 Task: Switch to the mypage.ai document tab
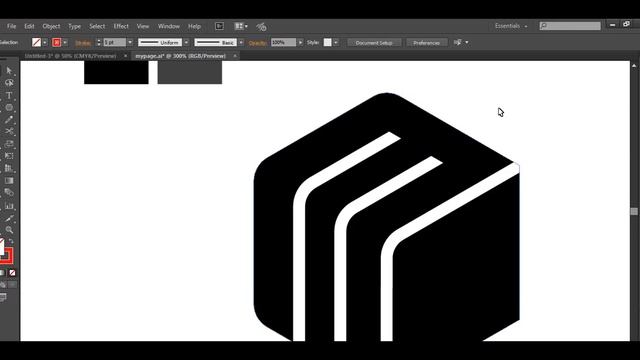[x=180, y=56]
